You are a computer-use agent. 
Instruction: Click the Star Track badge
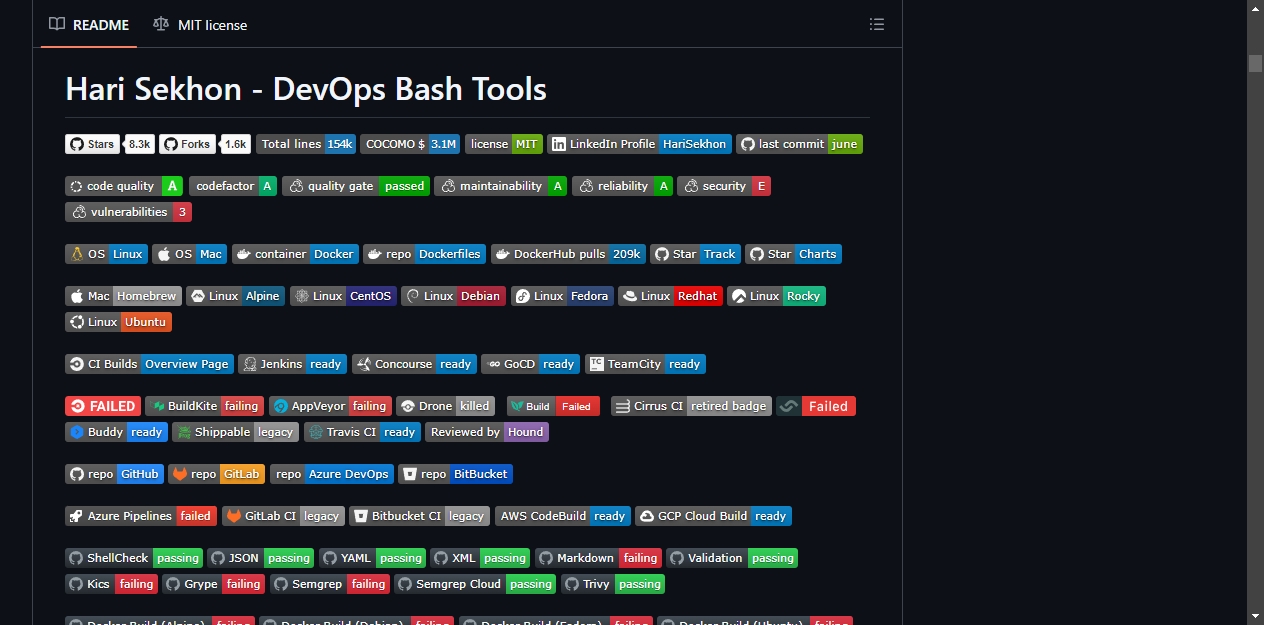696,254
